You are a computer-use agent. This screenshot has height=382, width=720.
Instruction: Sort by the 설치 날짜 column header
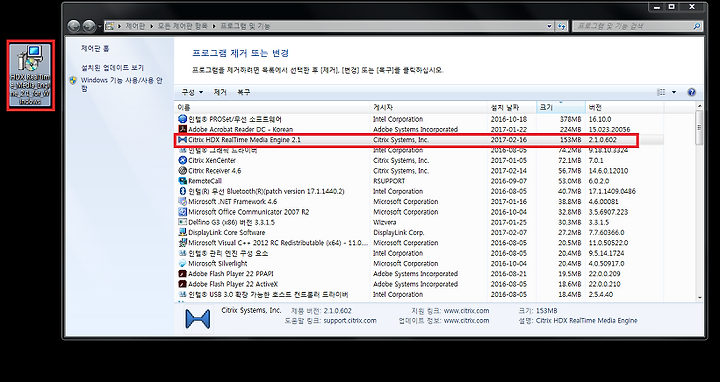512,107
